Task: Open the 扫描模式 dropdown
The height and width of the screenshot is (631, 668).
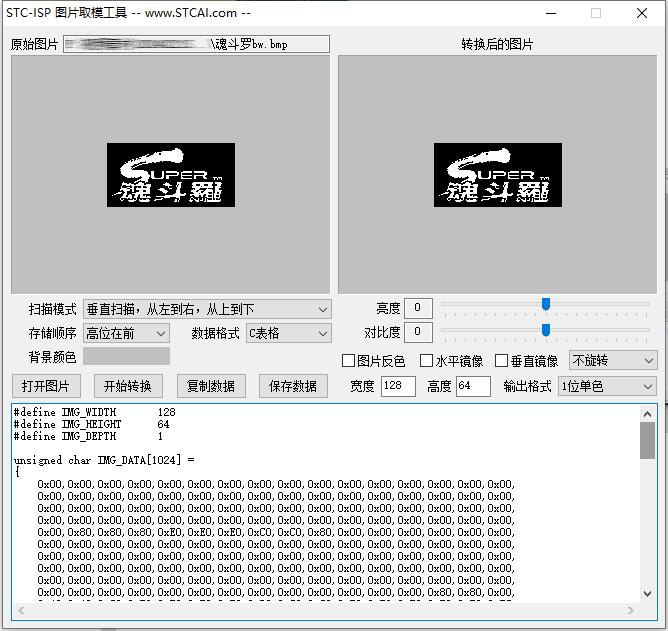Action: click(x=207, y=309)
